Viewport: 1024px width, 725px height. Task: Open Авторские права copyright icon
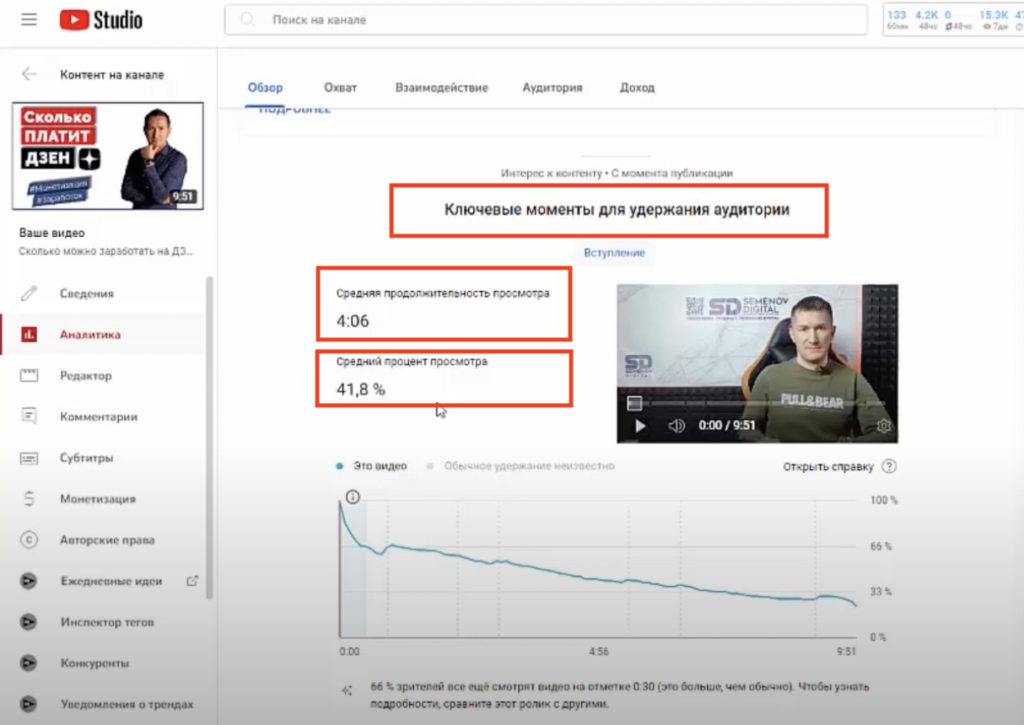coord(29,540)
